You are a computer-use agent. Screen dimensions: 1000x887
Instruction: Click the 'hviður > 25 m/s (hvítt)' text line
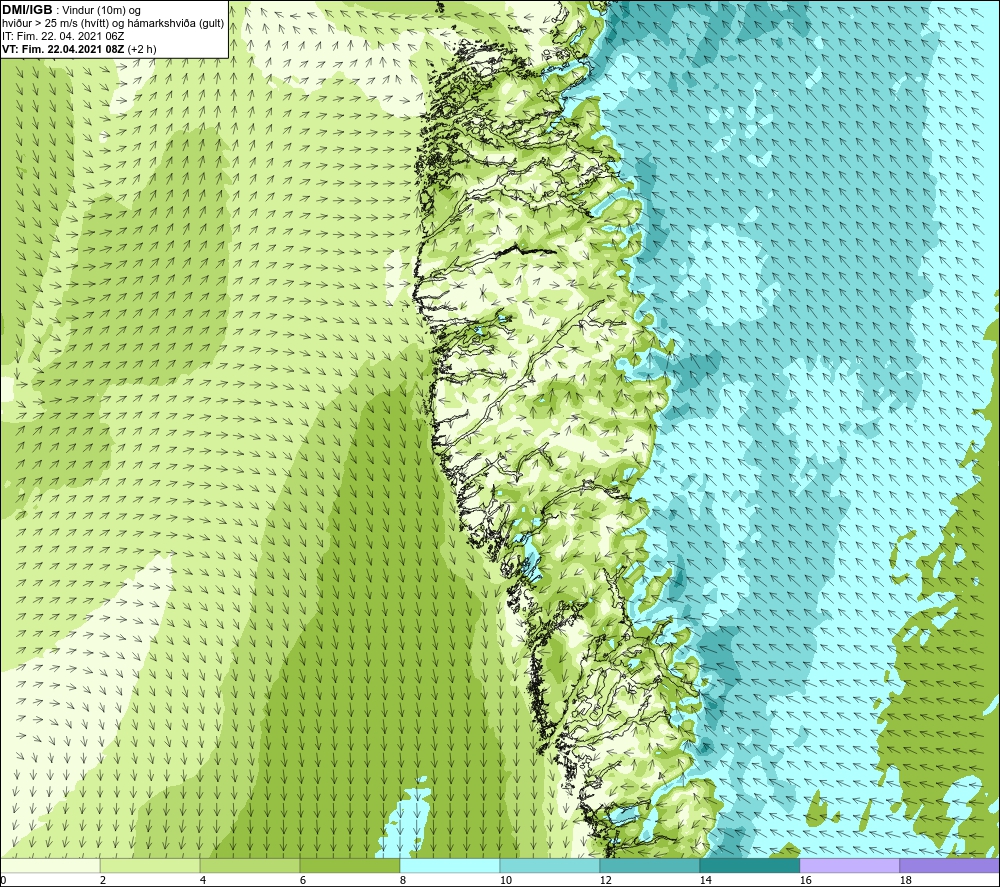coord(114,23)
